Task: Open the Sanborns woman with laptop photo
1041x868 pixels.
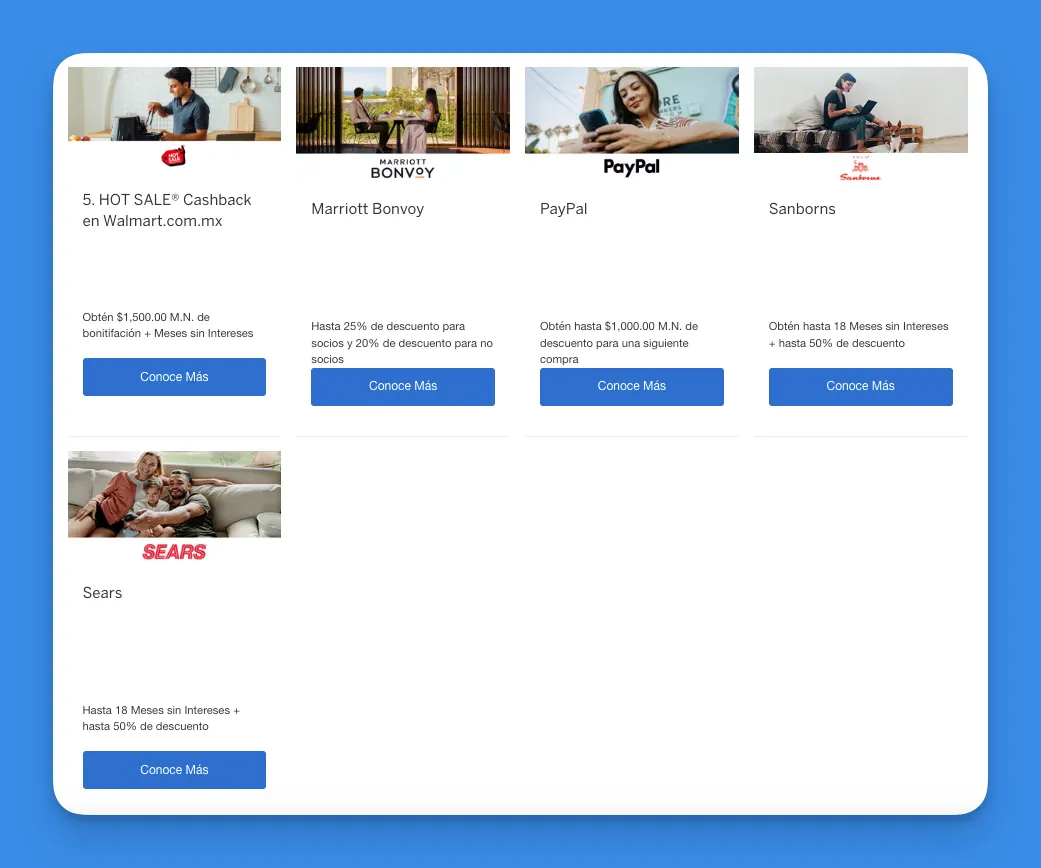Action: click(860, 110)
